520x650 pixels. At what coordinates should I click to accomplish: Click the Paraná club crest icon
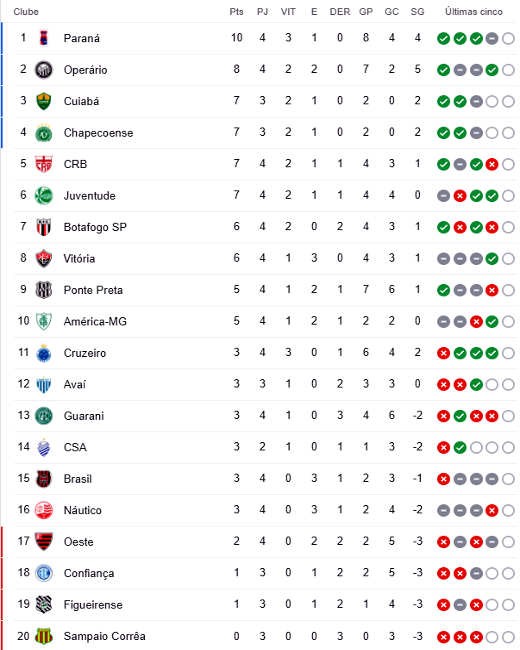tap(44, 38)
